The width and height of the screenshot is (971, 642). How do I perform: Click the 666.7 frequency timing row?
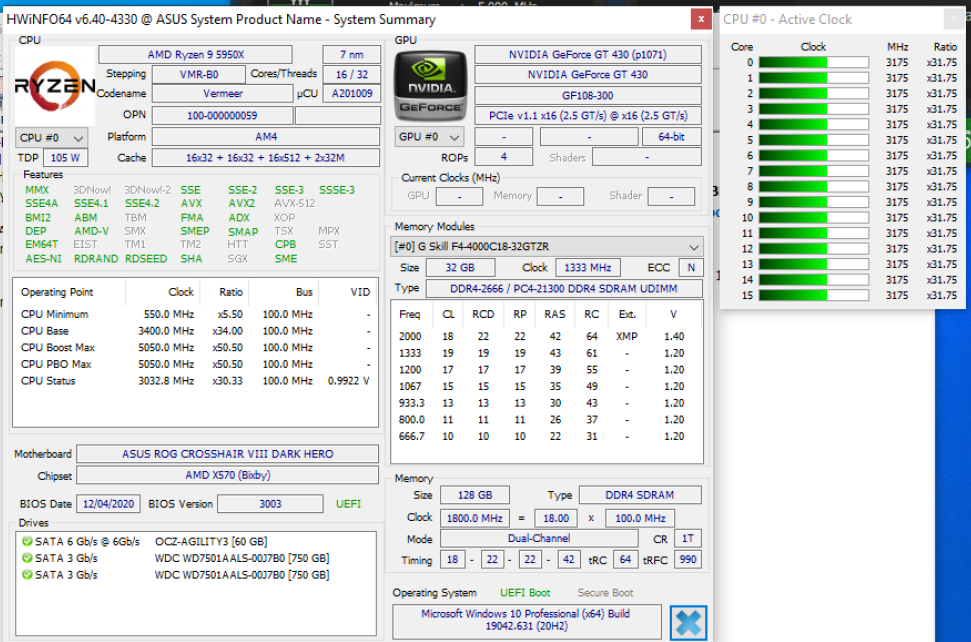[547, 436]
